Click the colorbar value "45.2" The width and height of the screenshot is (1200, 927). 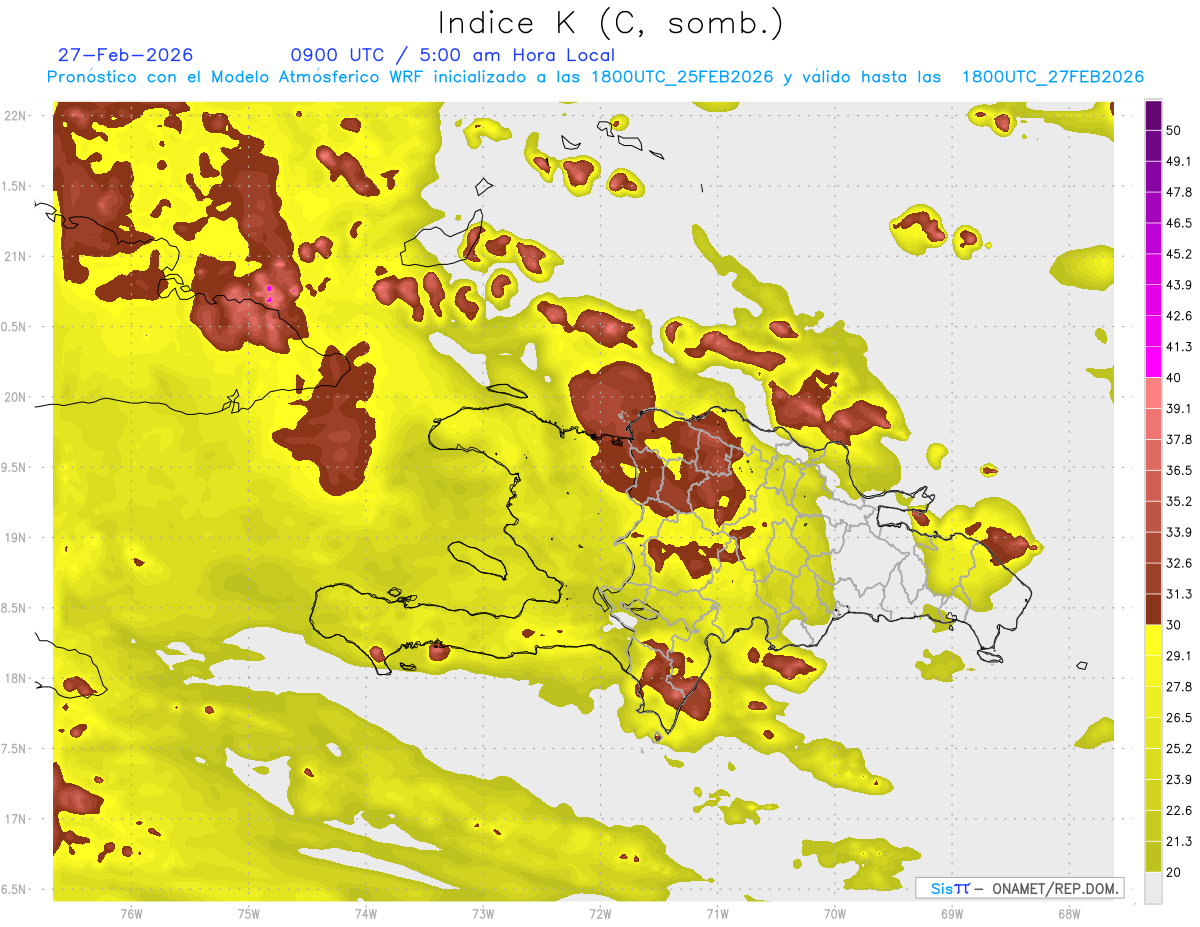pos(1179,254)
